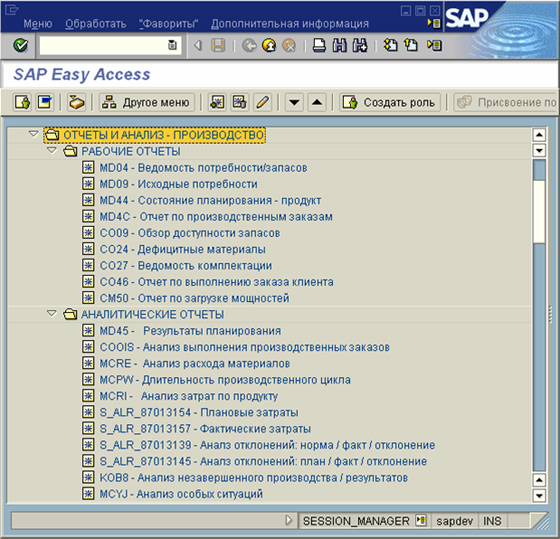
Task: Click the Создать роль button
Action: click(390, 103)
